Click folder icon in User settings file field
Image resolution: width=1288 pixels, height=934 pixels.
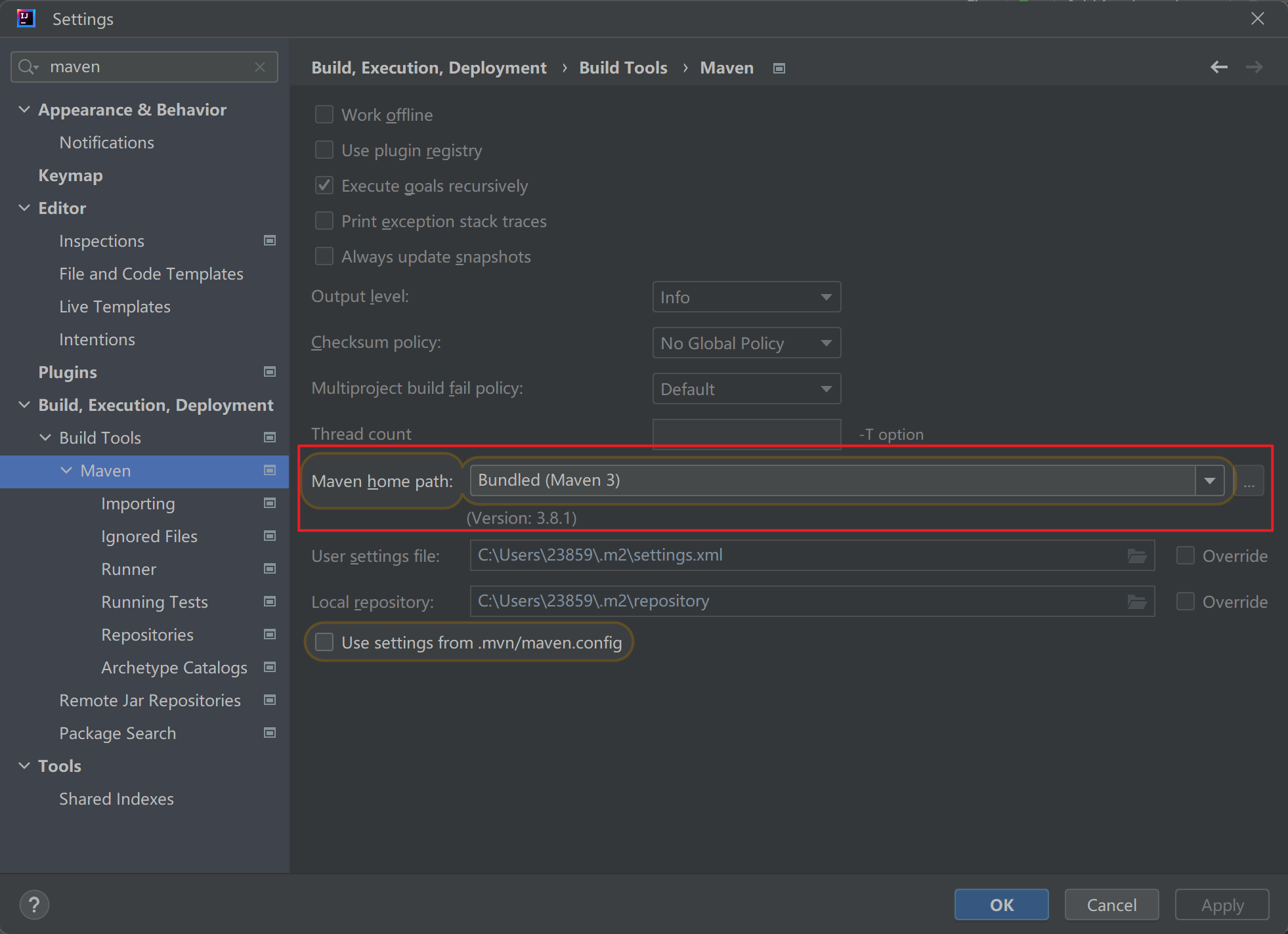coord(1136,556)
